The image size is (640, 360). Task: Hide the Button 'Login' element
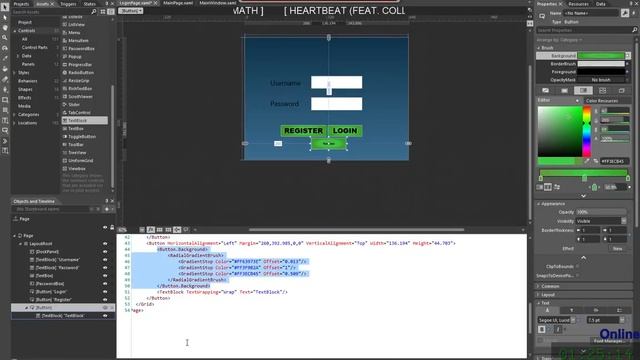click(105, 291)
